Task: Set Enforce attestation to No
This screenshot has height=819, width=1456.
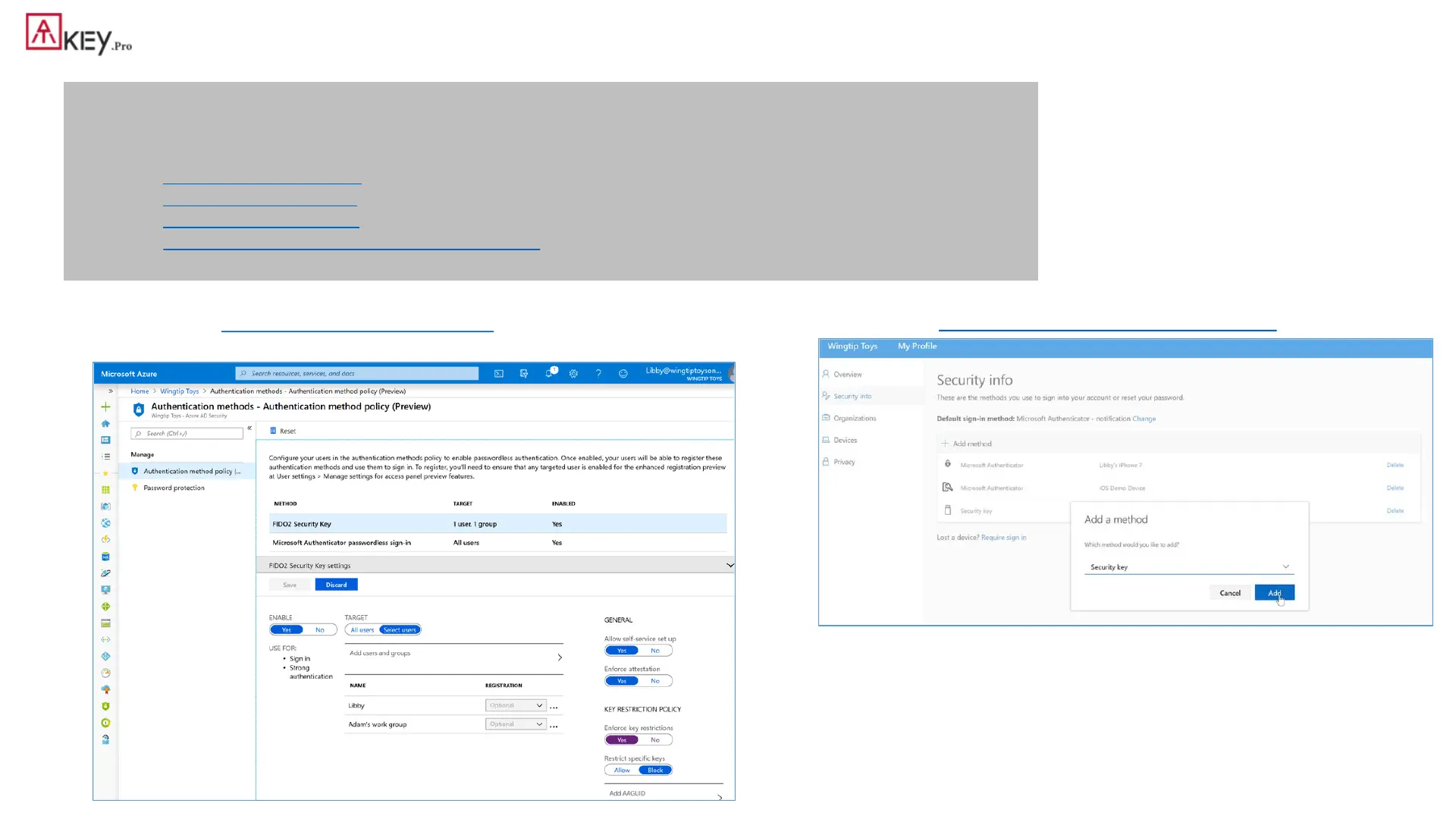Action: click(655, 681)
